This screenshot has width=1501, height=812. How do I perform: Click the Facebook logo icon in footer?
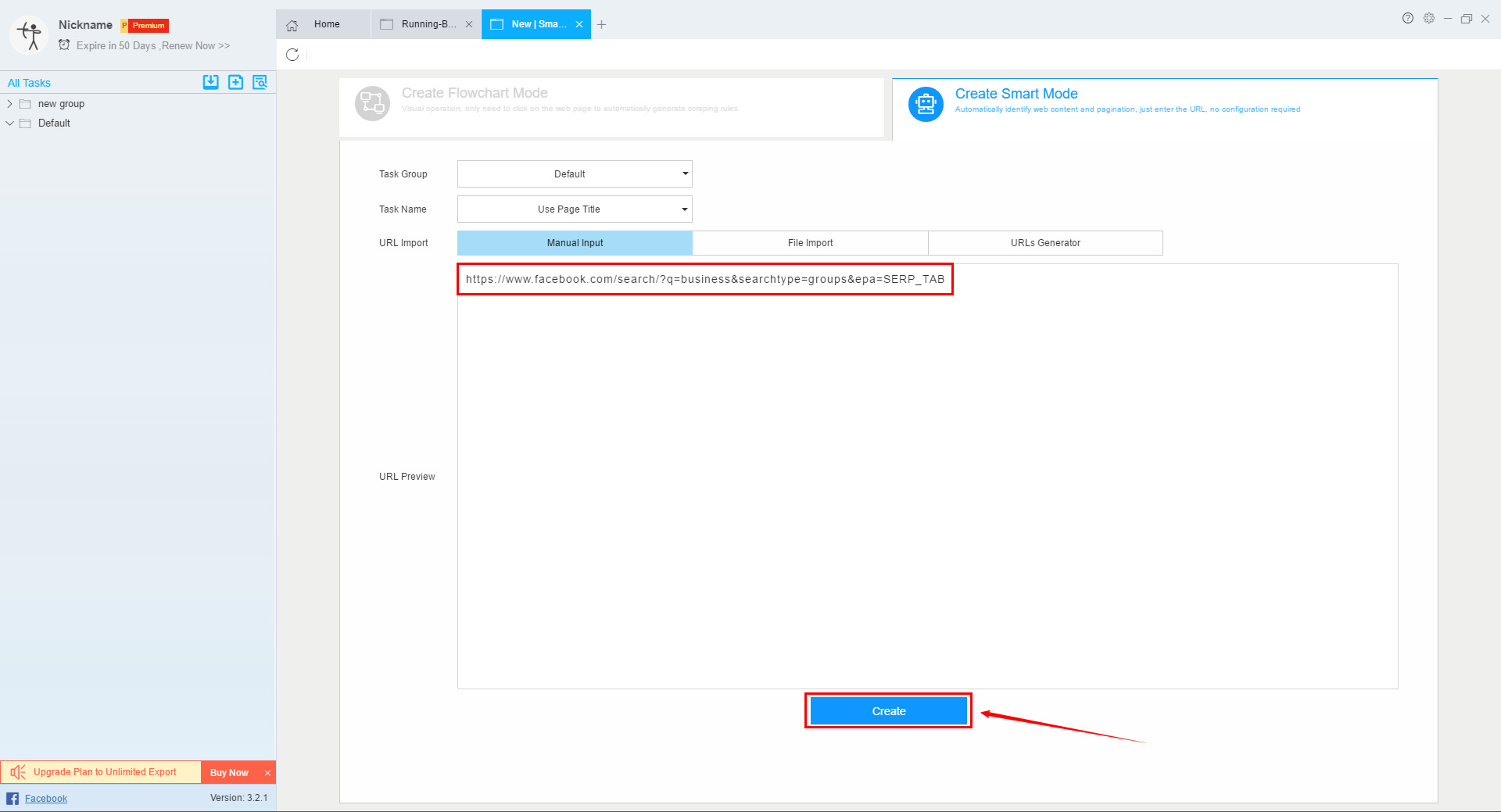pos(13,798)
